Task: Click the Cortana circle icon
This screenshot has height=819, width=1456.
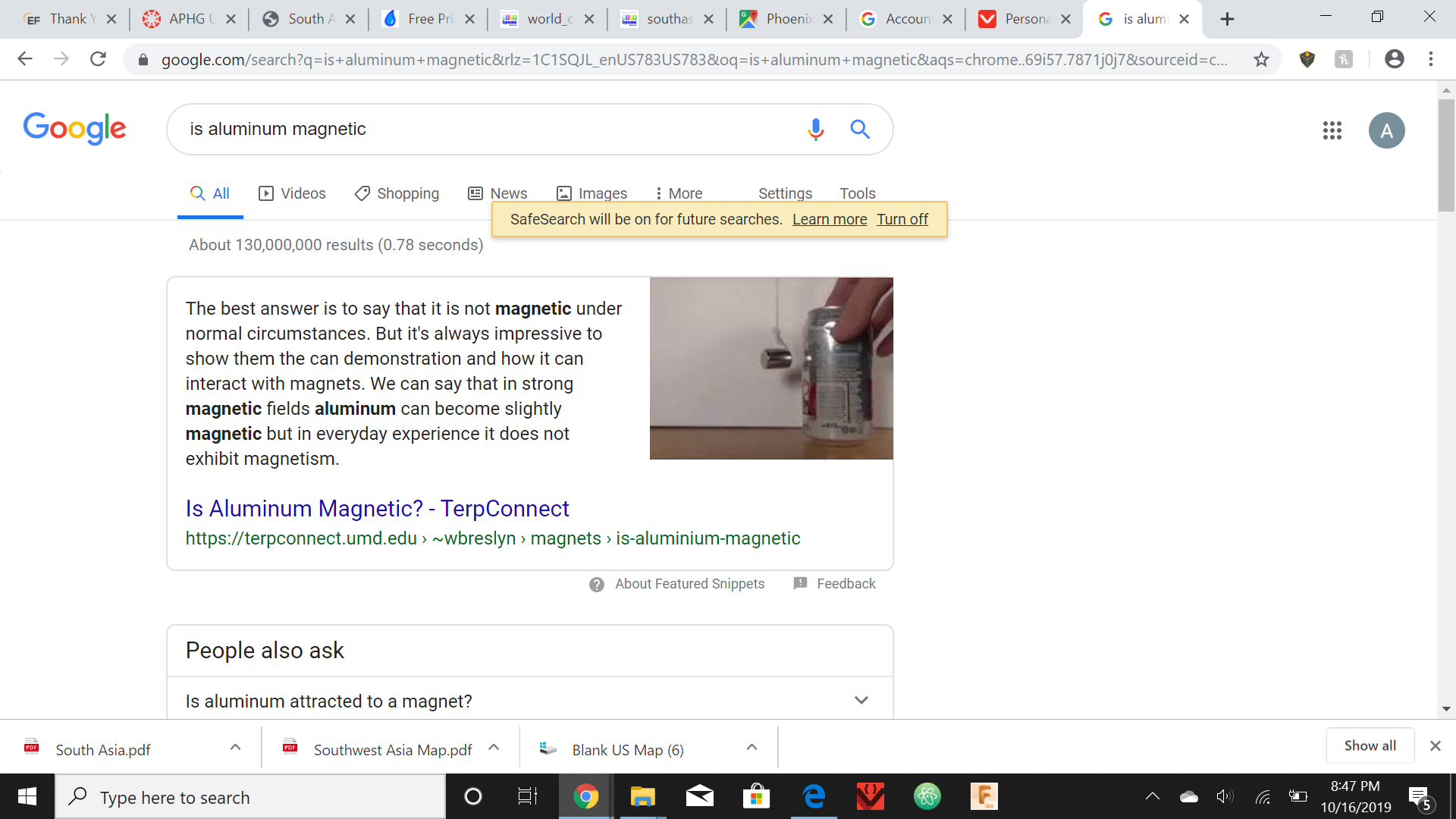Action: [x=472, y=796]
